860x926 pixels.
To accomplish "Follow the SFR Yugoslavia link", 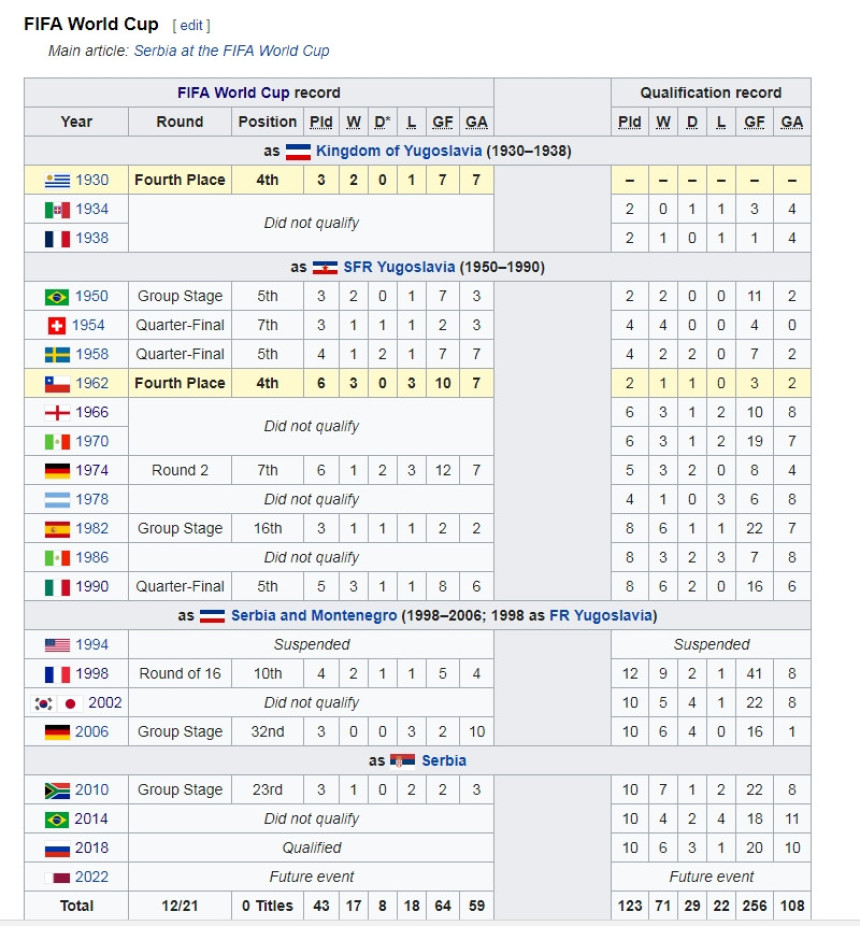I will pyautogui.click(x=399, y=267).
